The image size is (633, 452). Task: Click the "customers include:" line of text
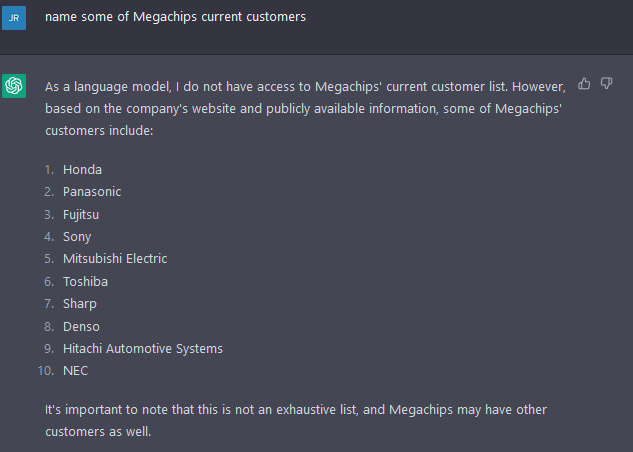pyautogui.click(x=98, y=131)
